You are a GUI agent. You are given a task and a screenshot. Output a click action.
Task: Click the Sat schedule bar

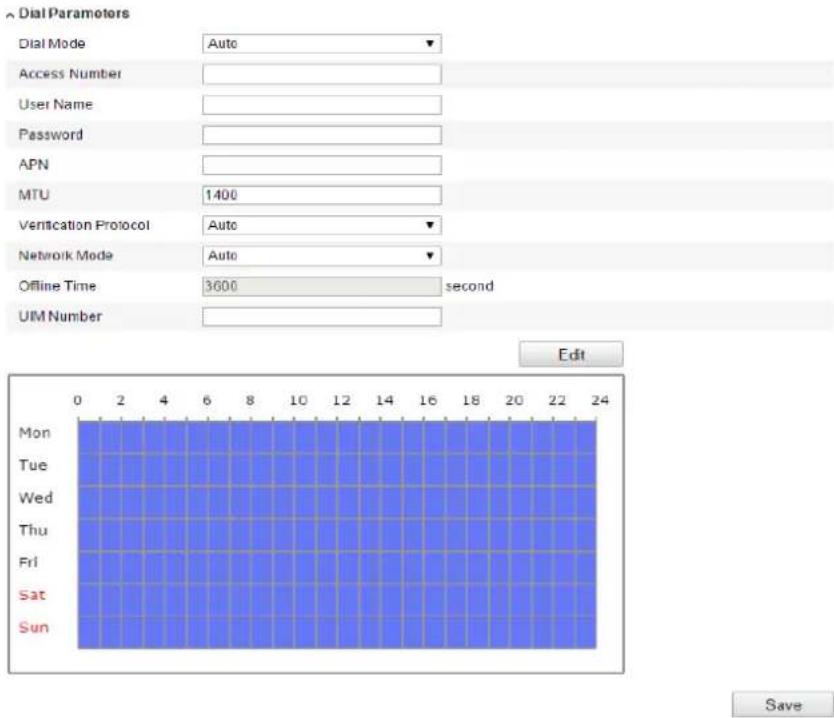[337, 599]
